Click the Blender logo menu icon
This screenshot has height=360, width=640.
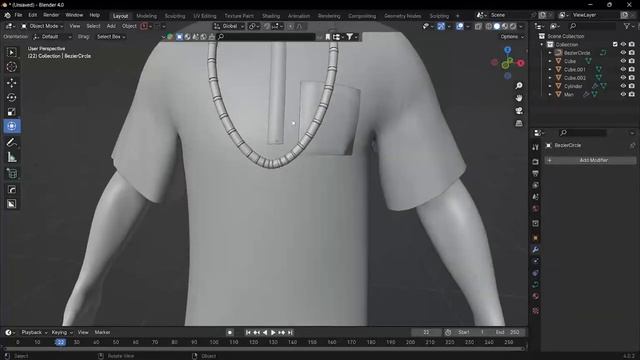(7, 15)
